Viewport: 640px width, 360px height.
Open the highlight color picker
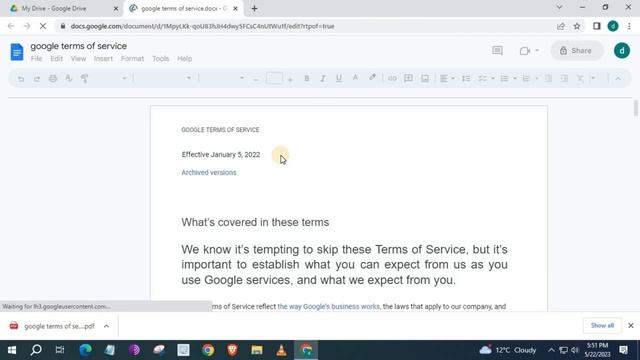point(372,78)
